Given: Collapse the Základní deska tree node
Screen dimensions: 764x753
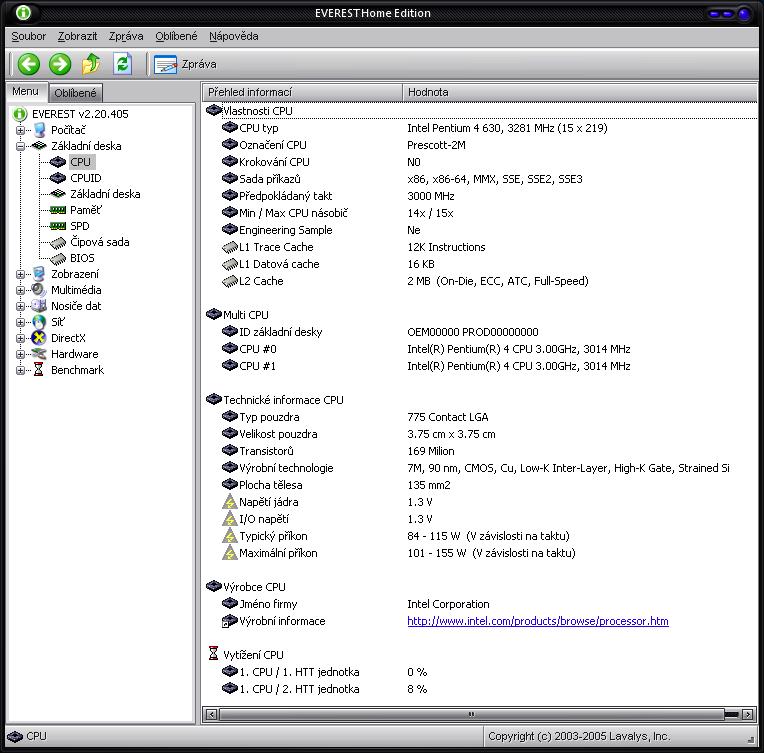Looking at the screenshot, I should pos(21,146).
